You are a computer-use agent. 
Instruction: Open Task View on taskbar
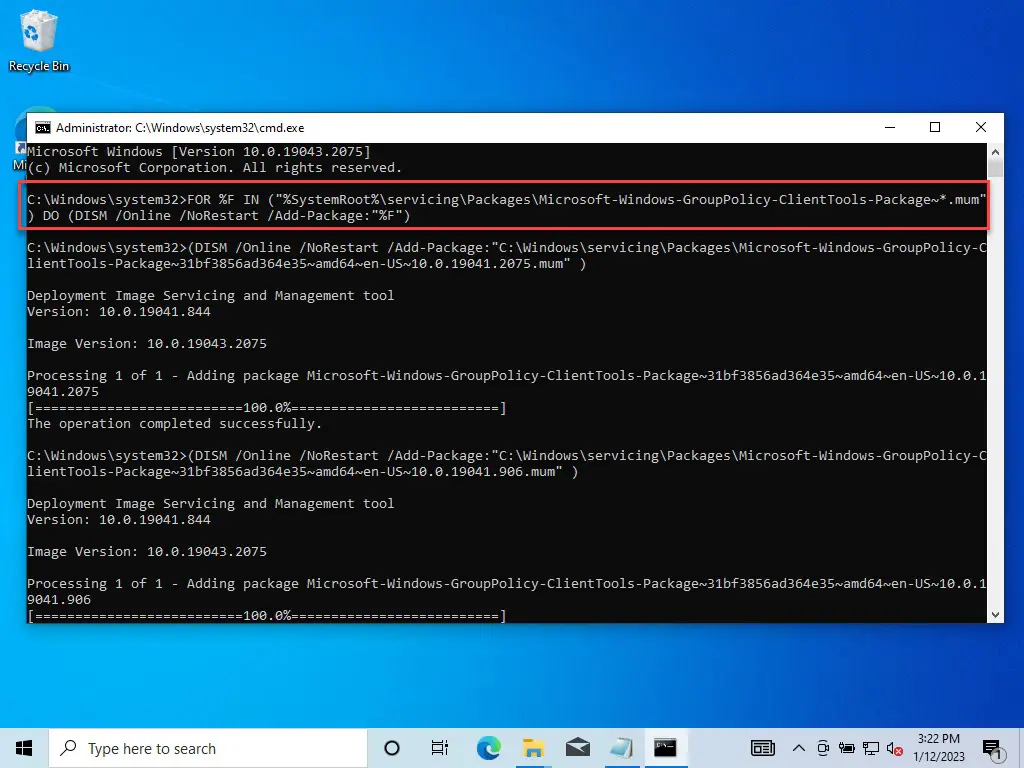coord(440,748)
